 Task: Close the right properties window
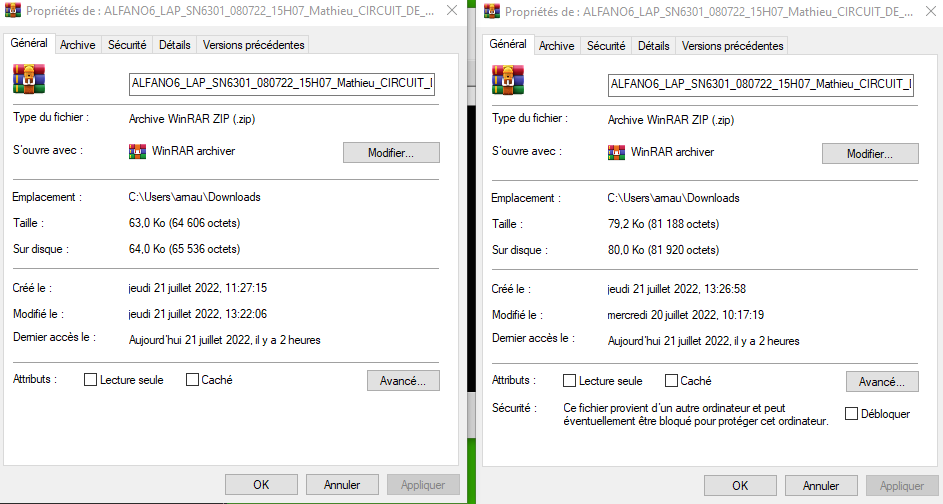click(930, 11)
